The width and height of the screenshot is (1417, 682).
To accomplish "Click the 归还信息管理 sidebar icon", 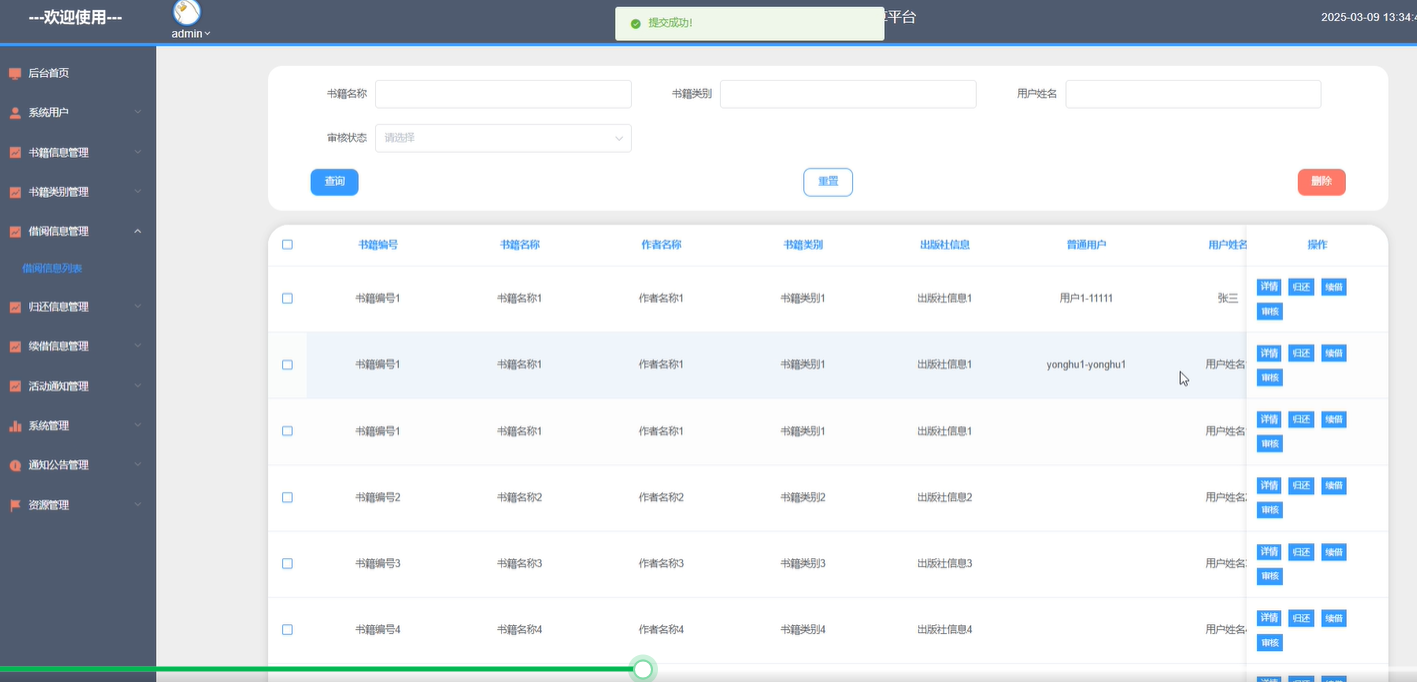I will [x=15, y=307].
